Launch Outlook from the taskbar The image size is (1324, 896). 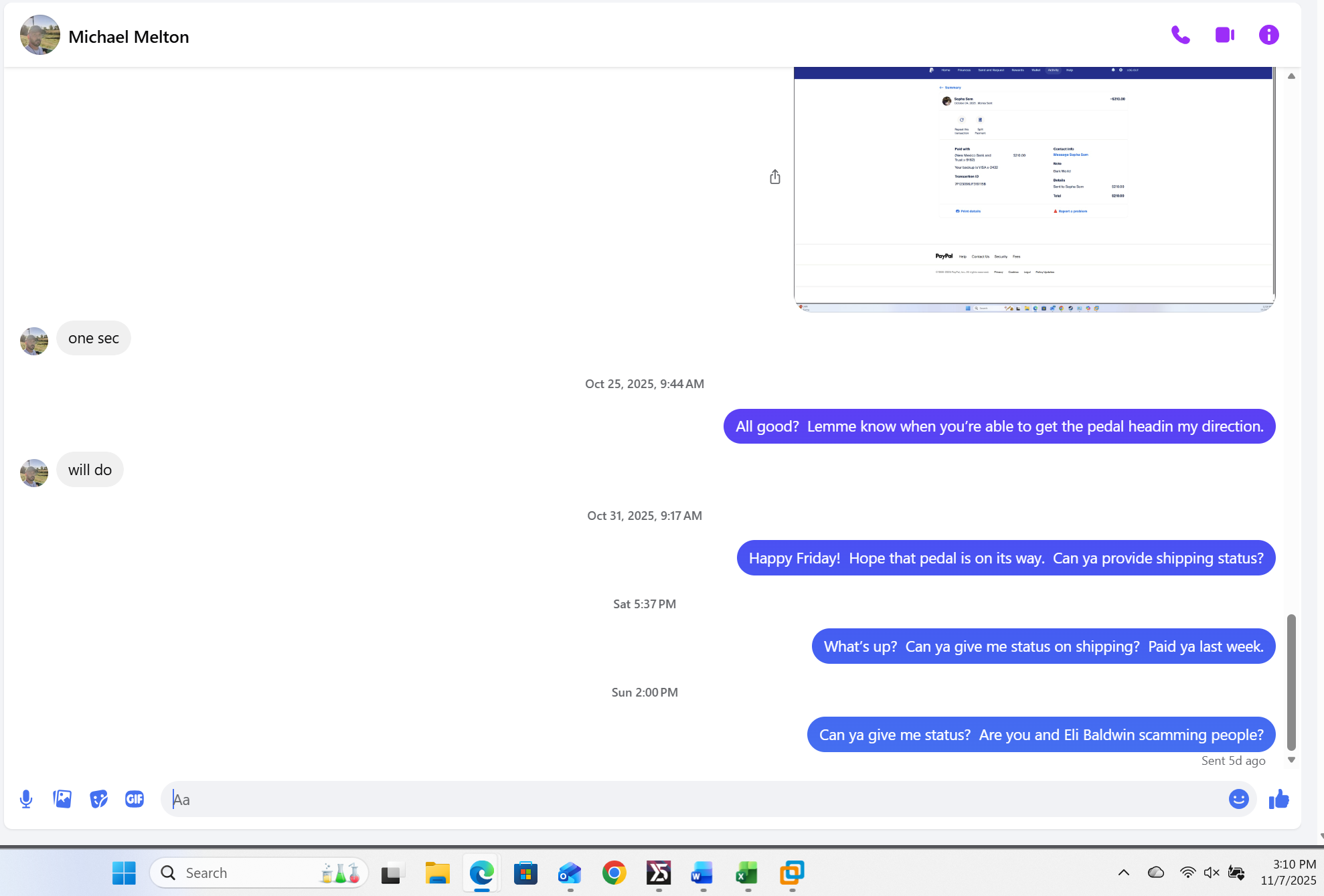pos(569,873)
